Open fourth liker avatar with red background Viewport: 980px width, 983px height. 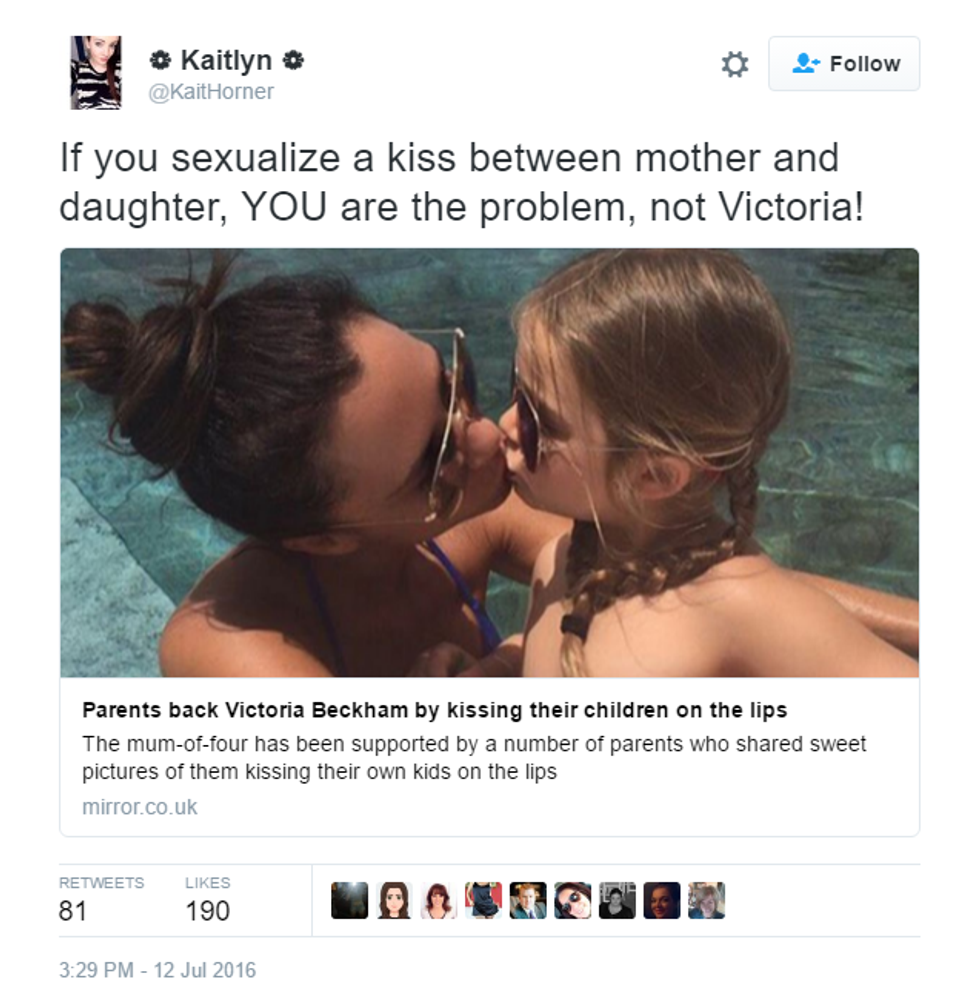tap(483, 900)
